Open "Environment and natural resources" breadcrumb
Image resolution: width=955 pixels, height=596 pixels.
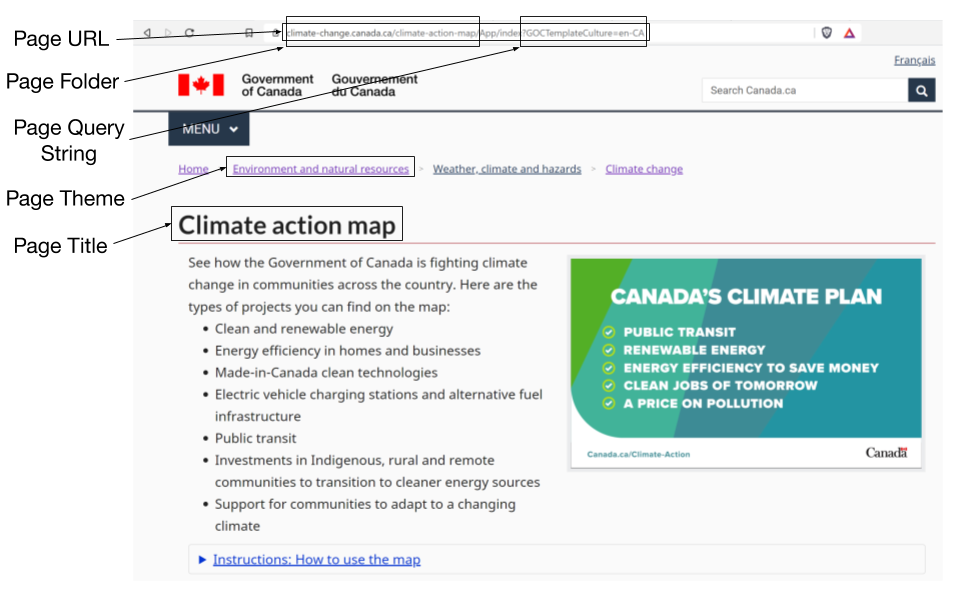pos(320,168)
